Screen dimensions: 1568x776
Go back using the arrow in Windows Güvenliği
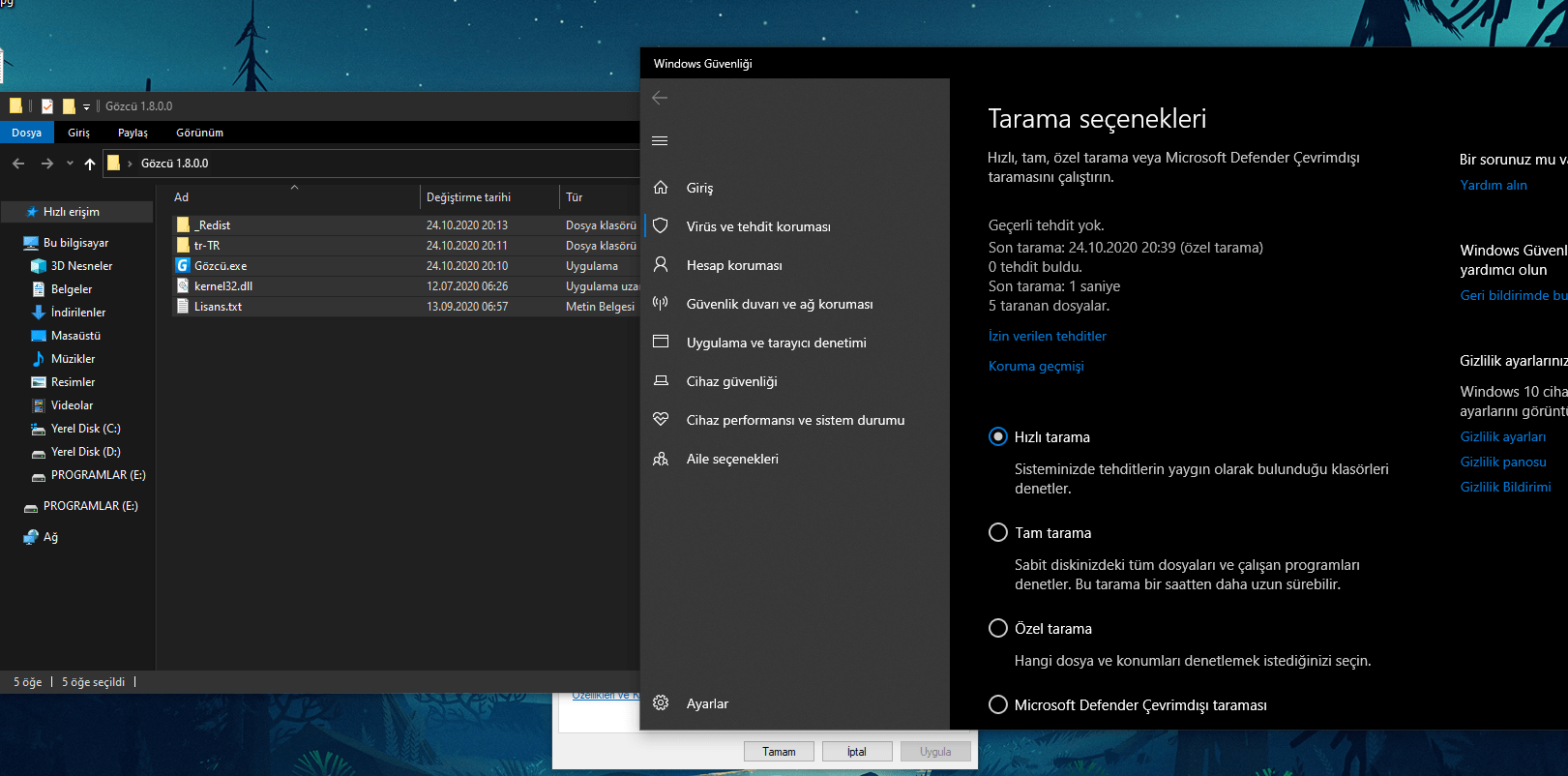pos(660,98)
